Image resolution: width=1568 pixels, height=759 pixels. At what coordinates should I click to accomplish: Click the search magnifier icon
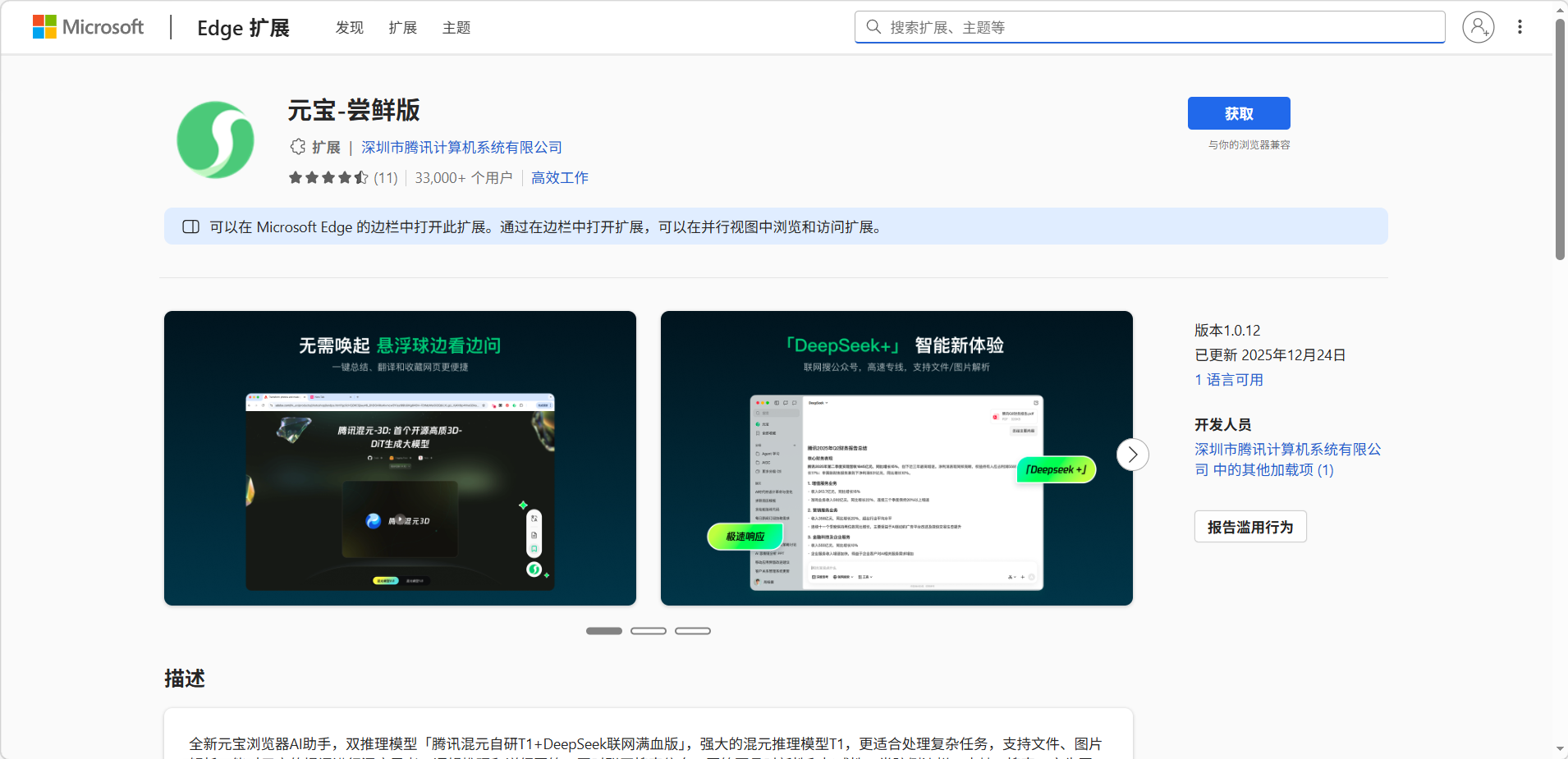point(873,27)
